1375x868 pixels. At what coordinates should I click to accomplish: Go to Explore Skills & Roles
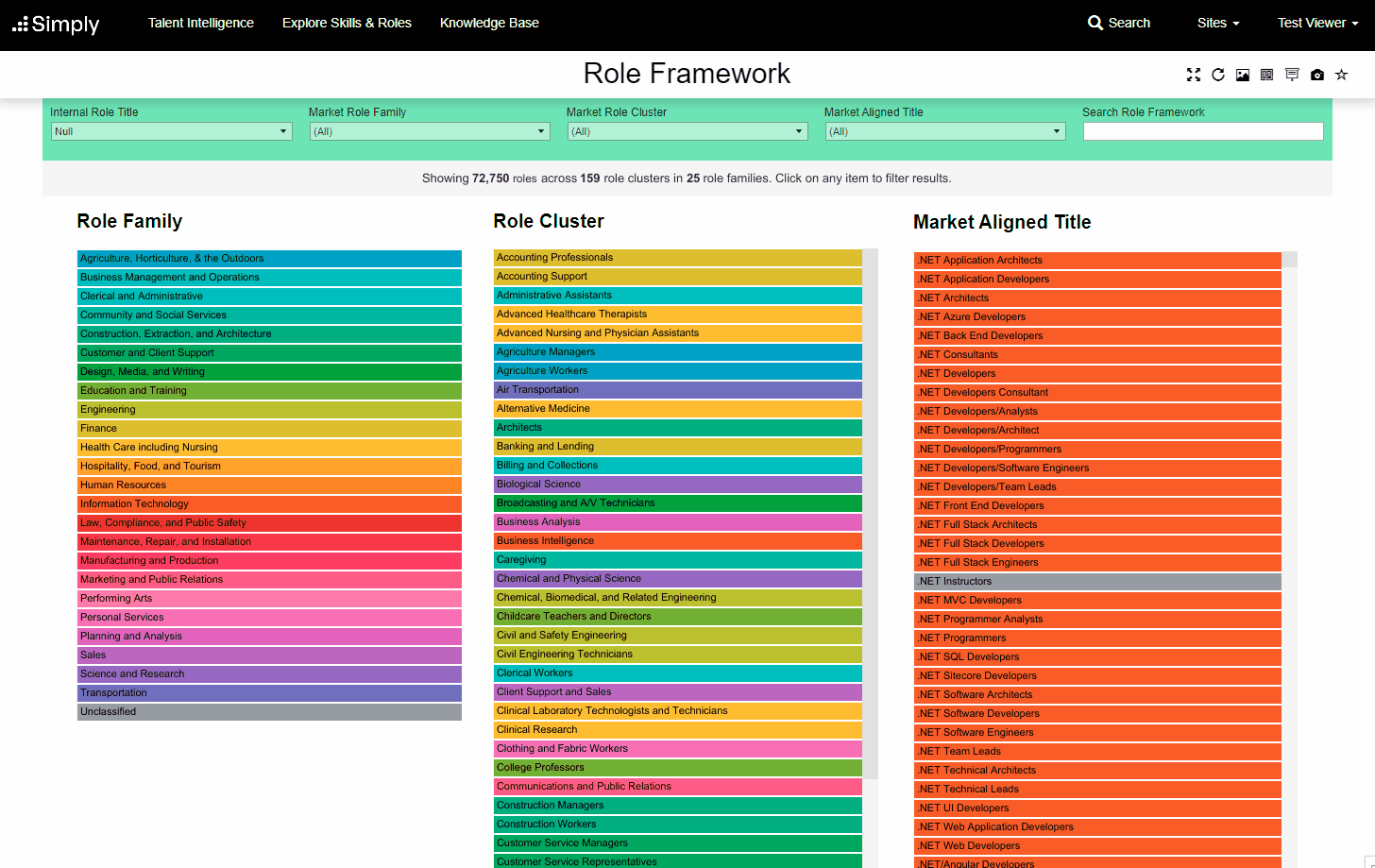click(347, 23)
